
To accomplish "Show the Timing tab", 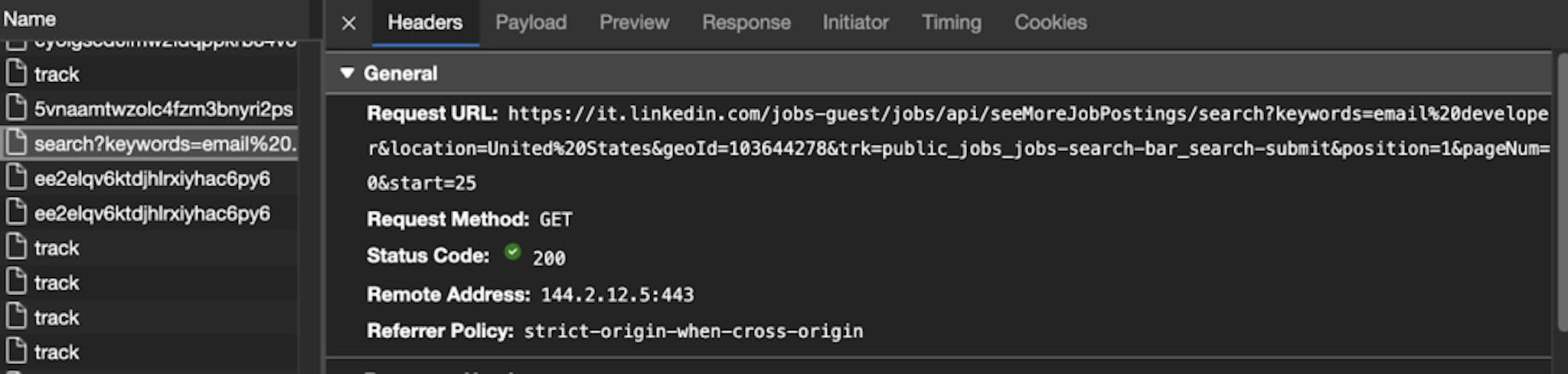I will coord(951,22).
